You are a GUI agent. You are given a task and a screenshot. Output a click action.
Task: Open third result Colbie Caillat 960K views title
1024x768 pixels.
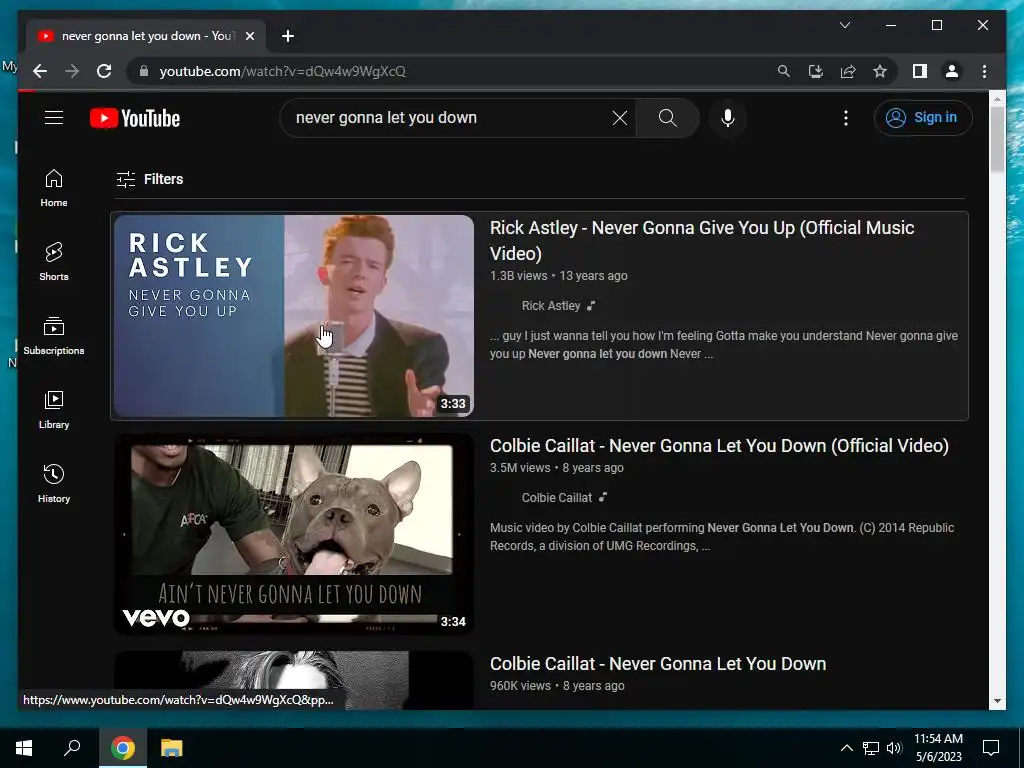[x=658, y=664]
